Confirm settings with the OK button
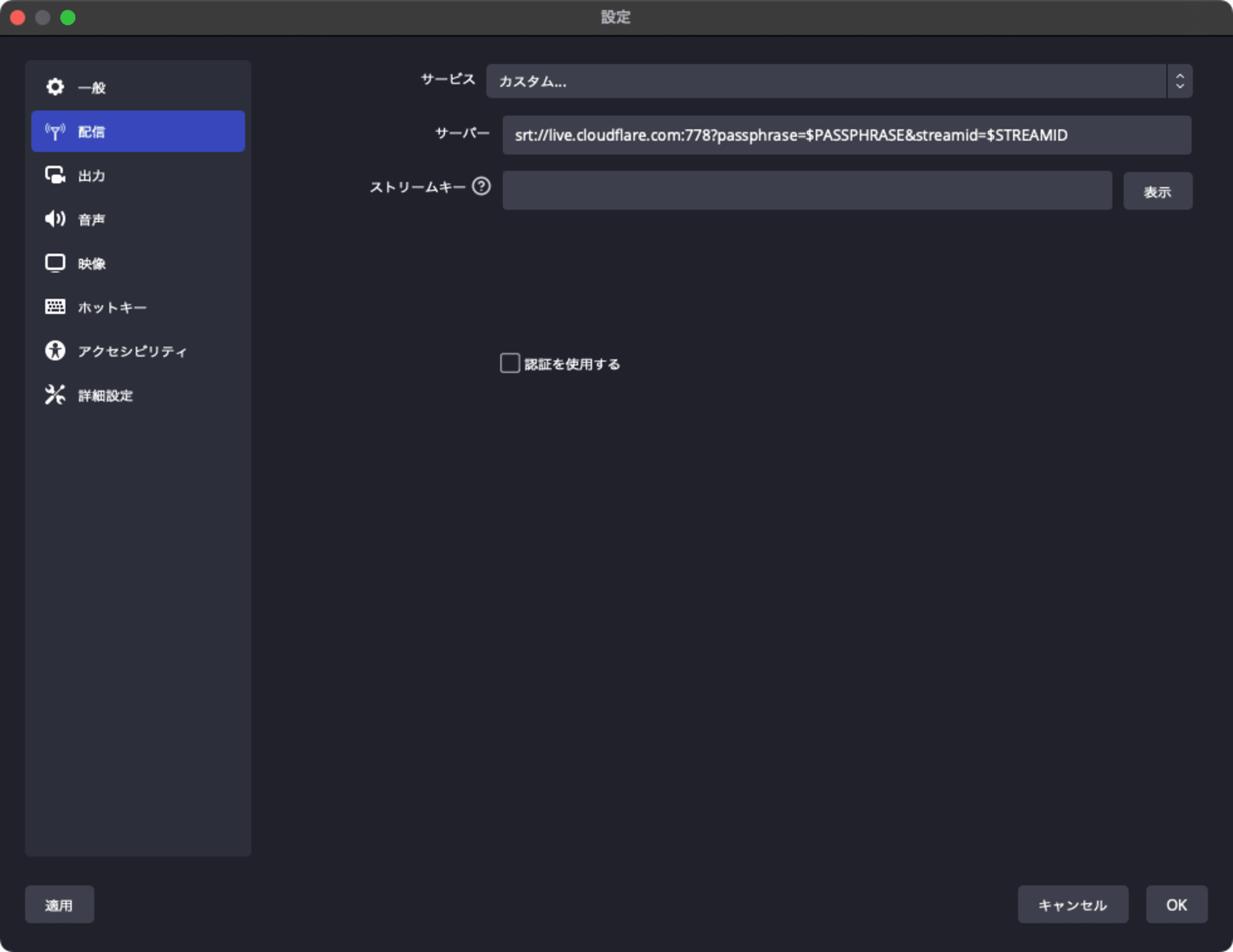 coord(1176,904)
